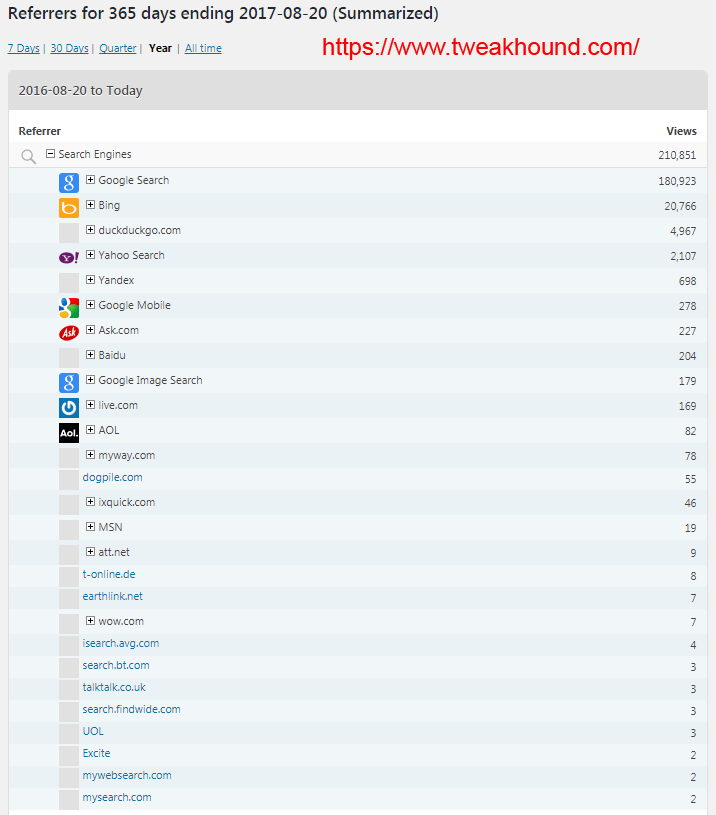The image size is (716, 815).
Task: Expand the Yandex row
Action: tap(90, 280)
